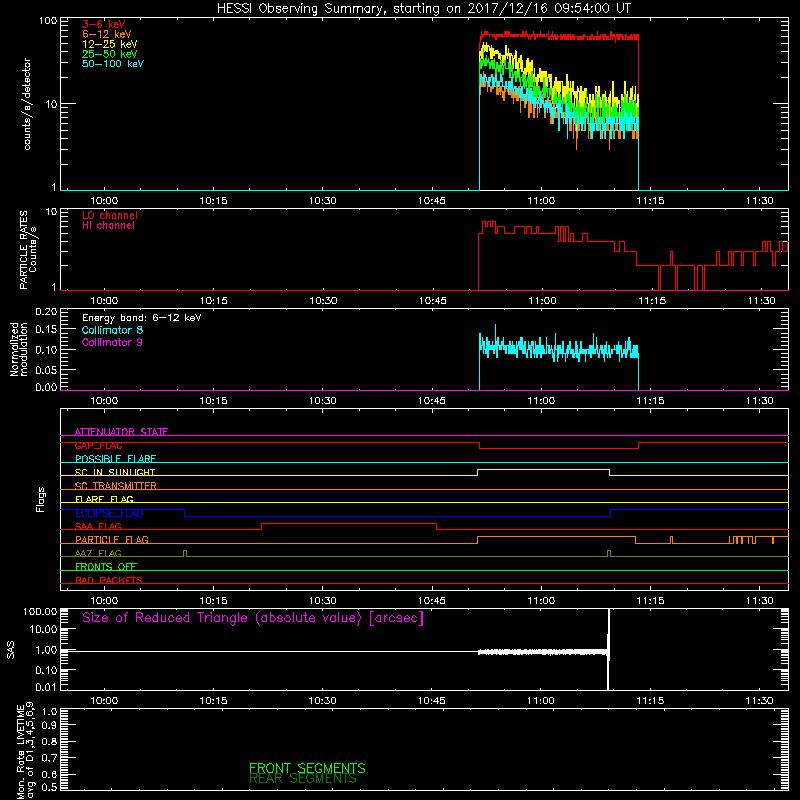Click the SC_IN_SUNLIGHT flag label

[115, 472]
